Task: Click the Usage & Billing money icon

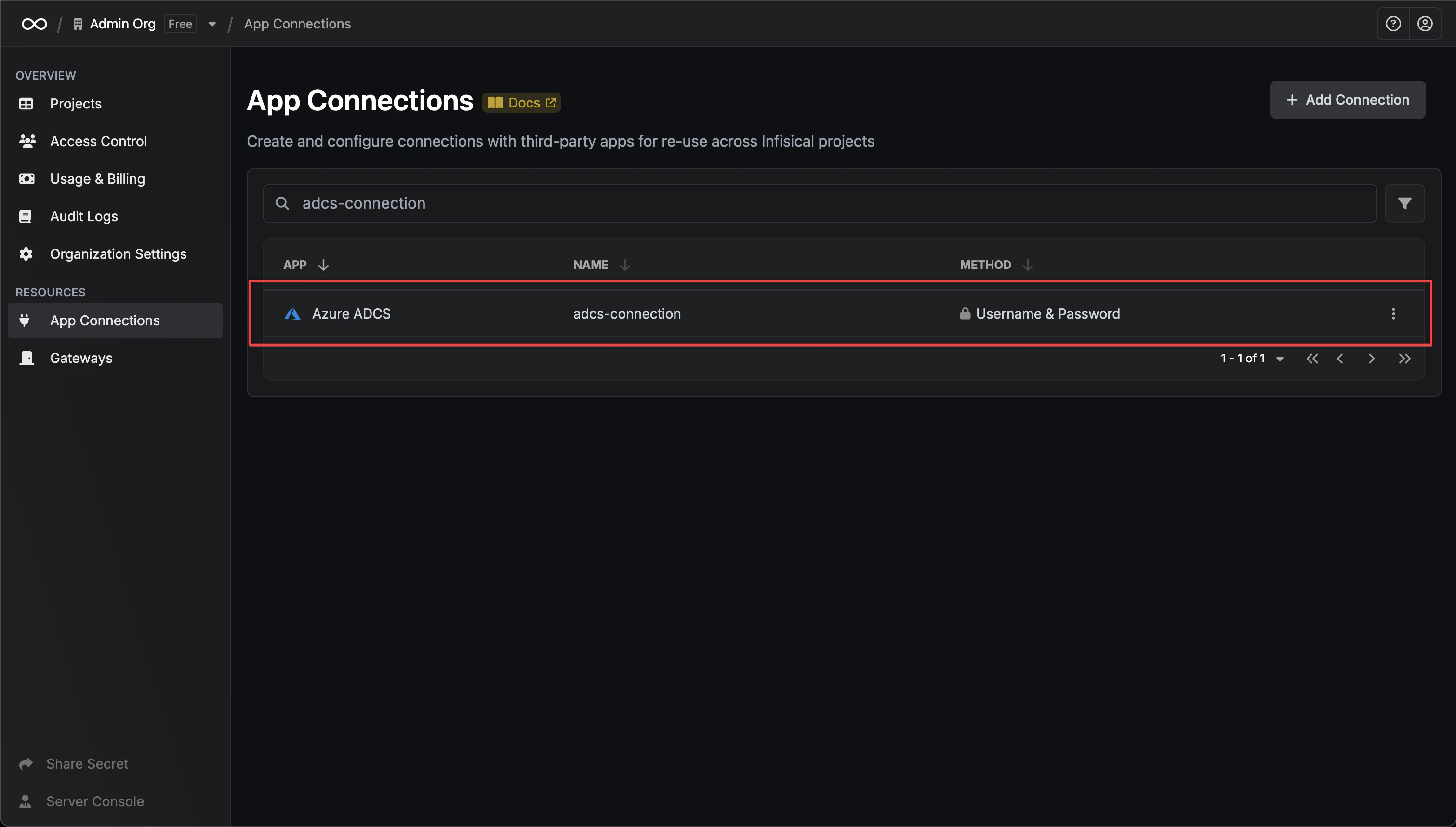Action: coord(26,179)
